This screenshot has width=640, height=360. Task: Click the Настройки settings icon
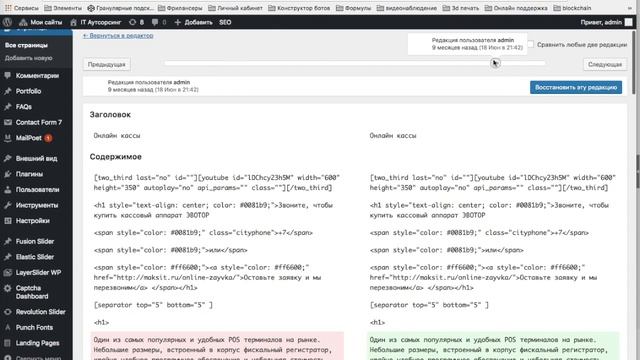pos(7,221)
